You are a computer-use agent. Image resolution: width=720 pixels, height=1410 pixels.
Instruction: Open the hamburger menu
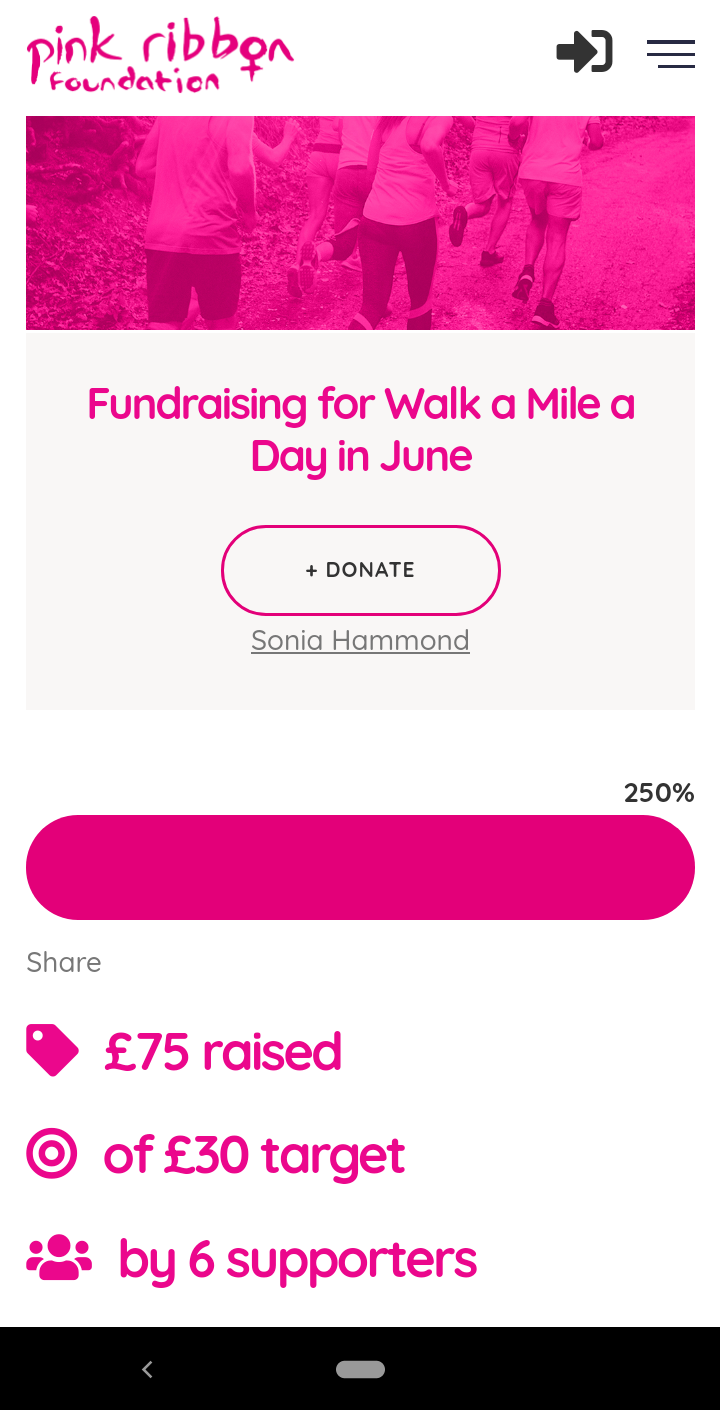pyautogui.click(x=670, y=53)
